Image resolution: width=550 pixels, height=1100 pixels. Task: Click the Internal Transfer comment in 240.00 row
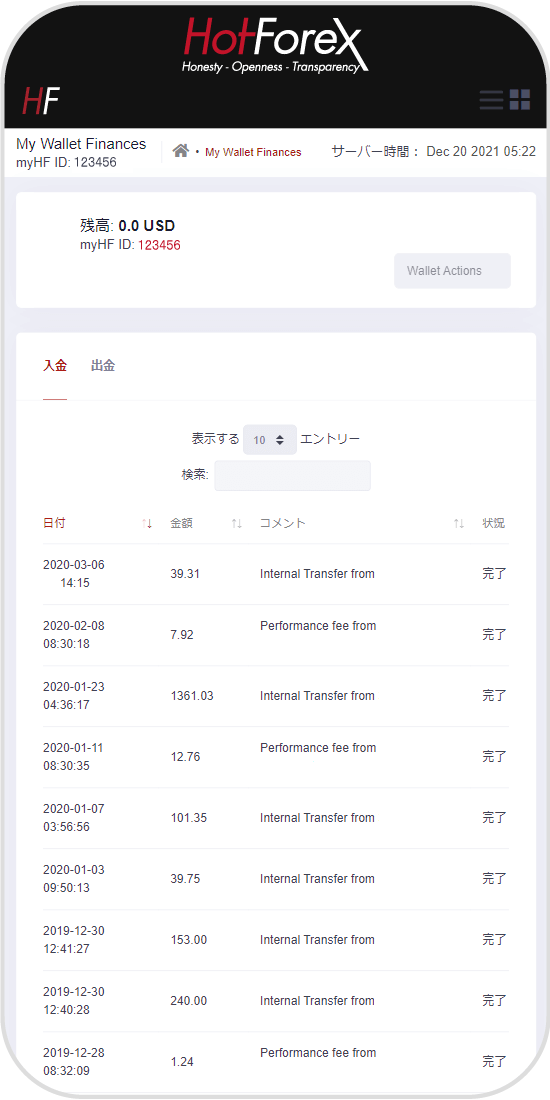(317, 1001)
